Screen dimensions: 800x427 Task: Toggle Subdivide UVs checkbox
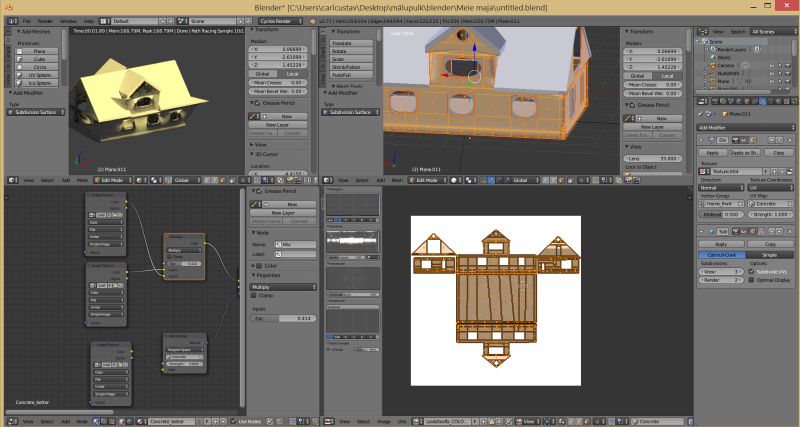(x=752, y=272)
